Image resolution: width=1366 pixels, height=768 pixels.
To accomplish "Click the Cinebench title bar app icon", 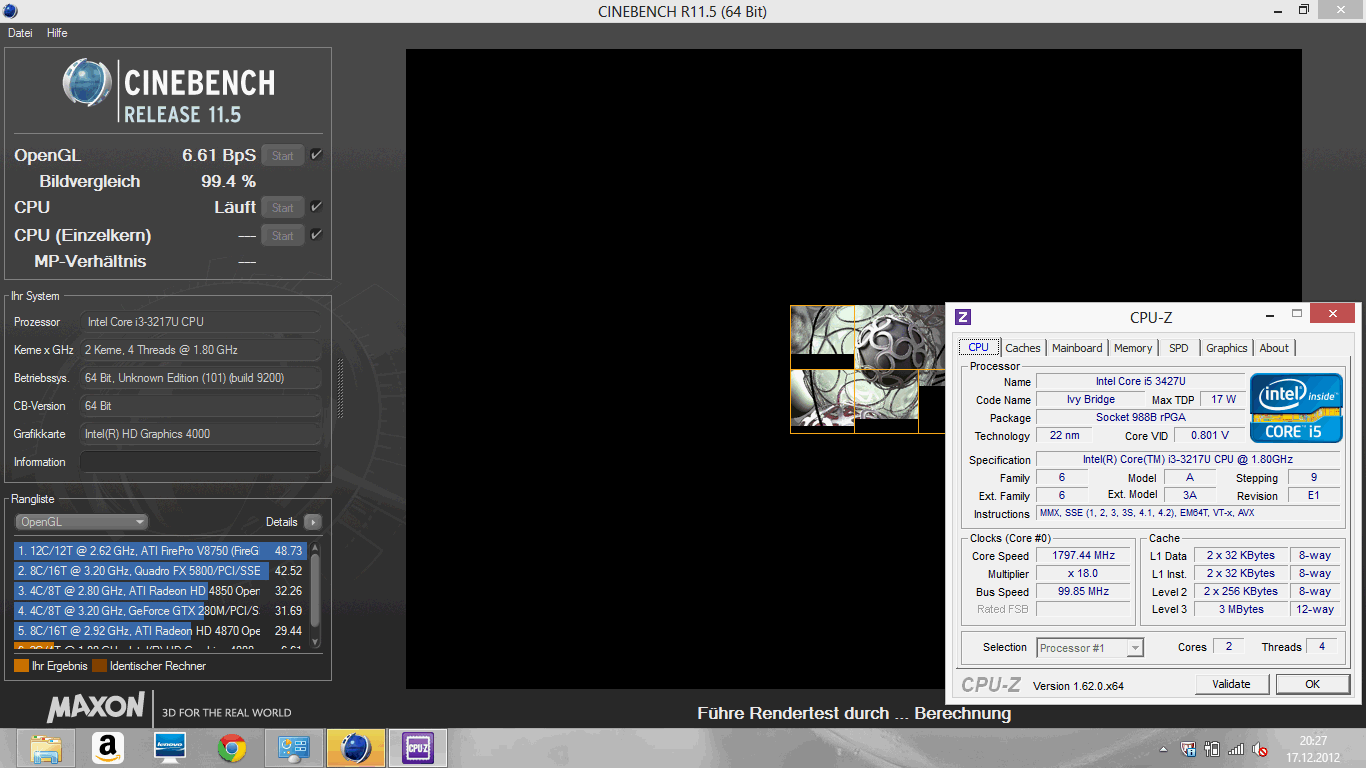I will tap(10, 11).
